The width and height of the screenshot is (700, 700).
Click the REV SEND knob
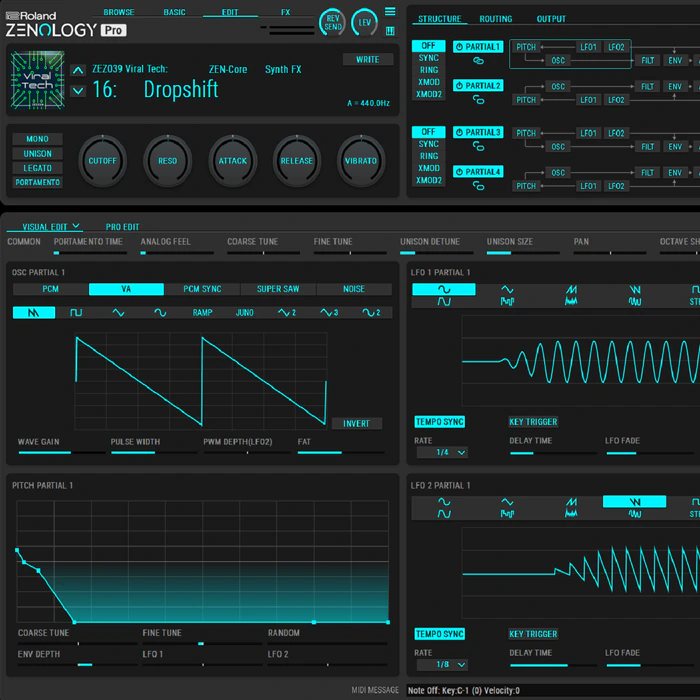[x=333, y=22]
